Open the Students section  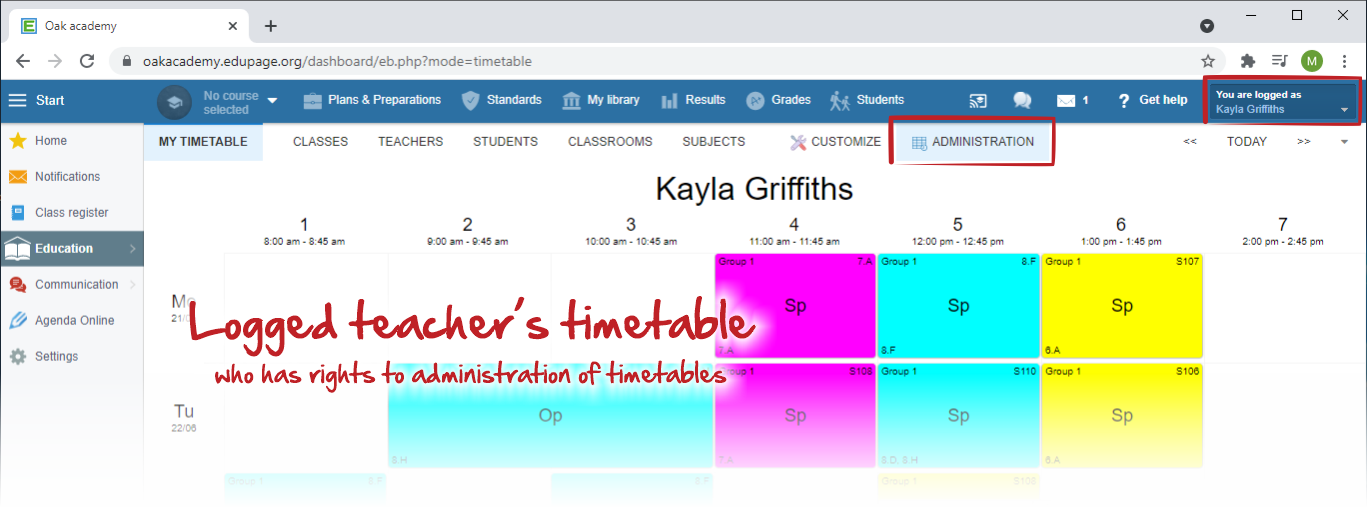click(x=867, y=100)
